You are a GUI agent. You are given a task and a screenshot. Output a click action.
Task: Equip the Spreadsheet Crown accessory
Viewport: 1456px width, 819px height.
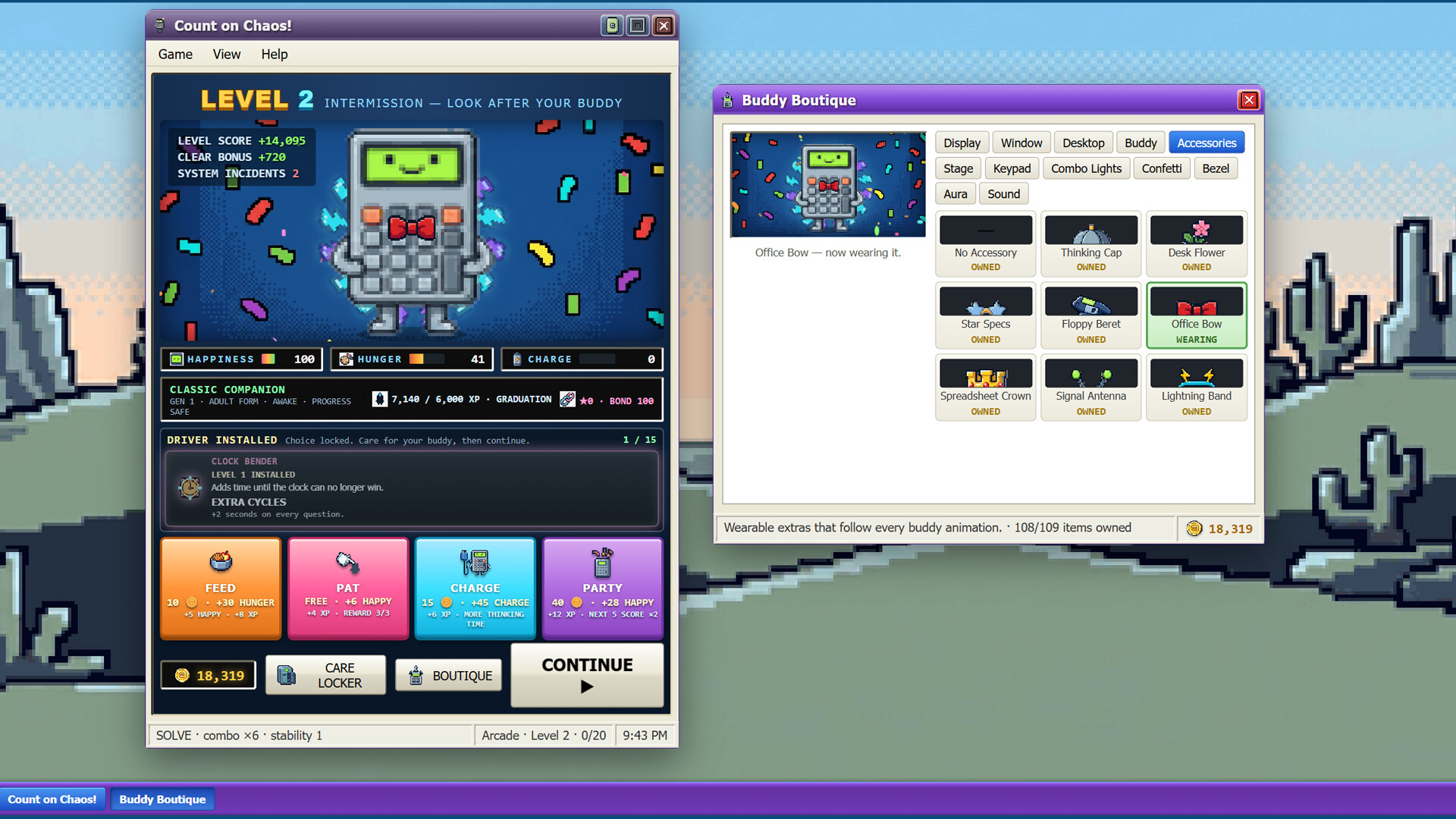985,388
